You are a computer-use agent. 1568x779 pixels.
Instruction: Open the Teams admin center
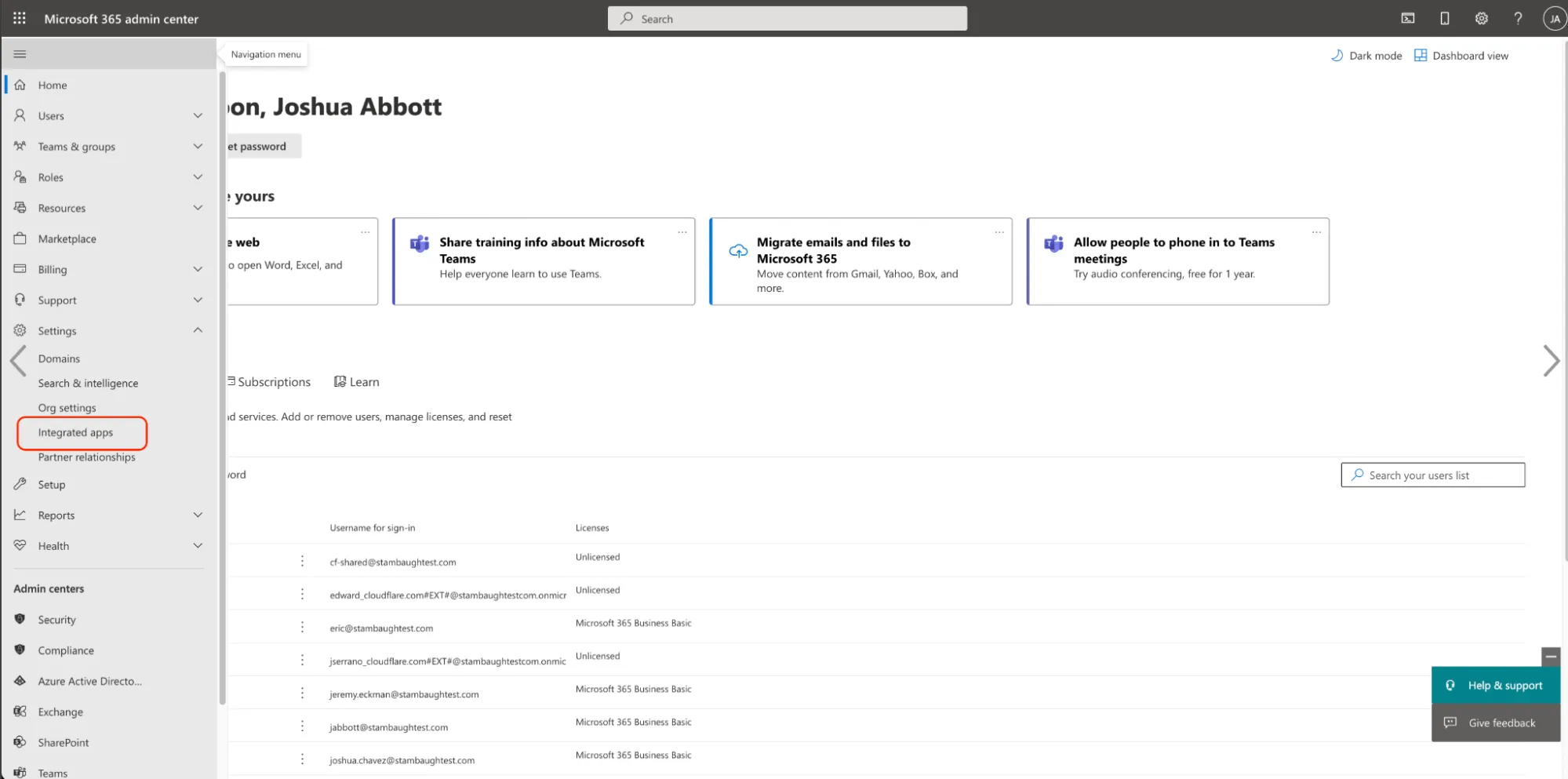53,773
